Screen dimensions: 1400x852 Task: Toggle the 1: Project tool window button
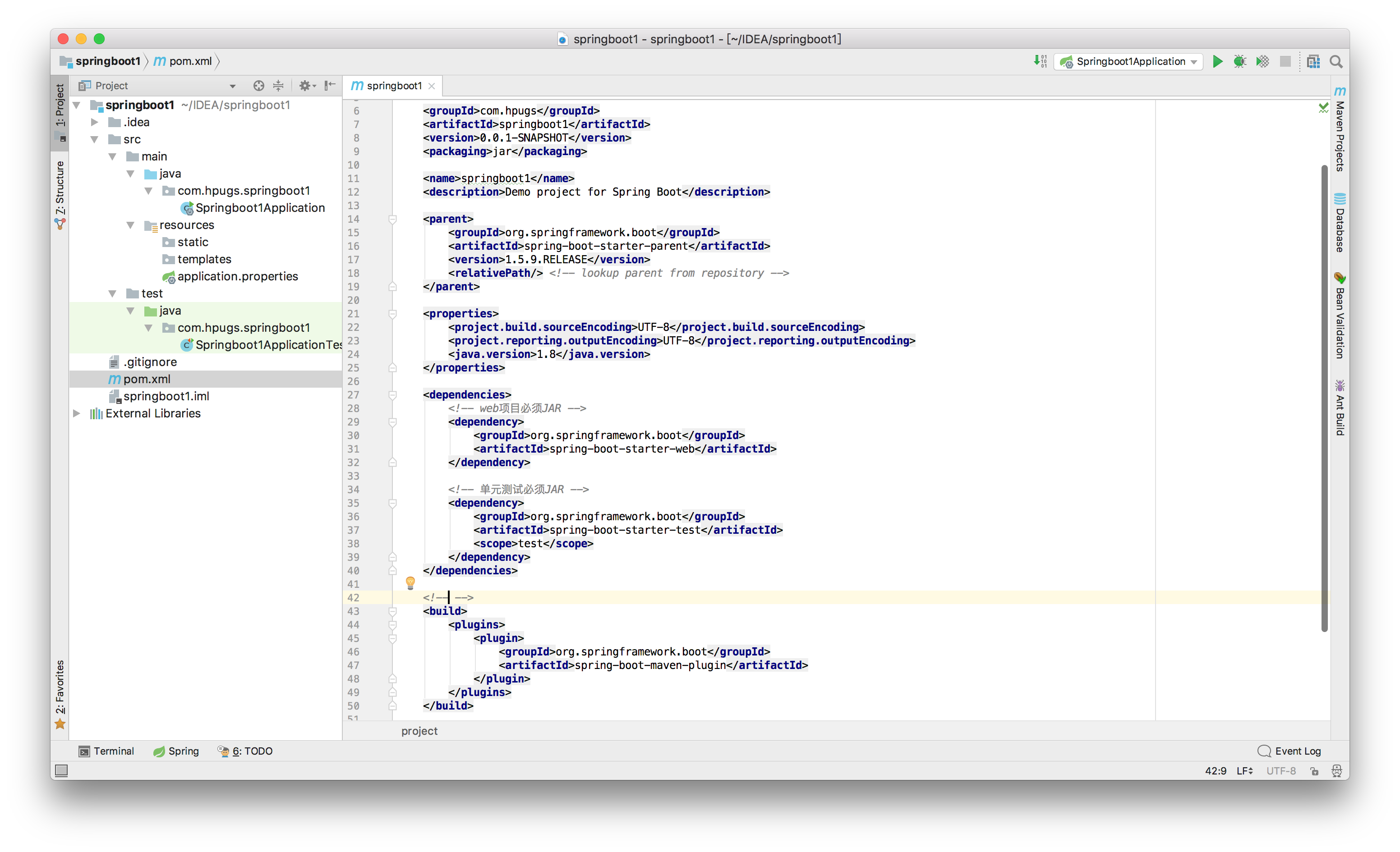tap(60, 112)
